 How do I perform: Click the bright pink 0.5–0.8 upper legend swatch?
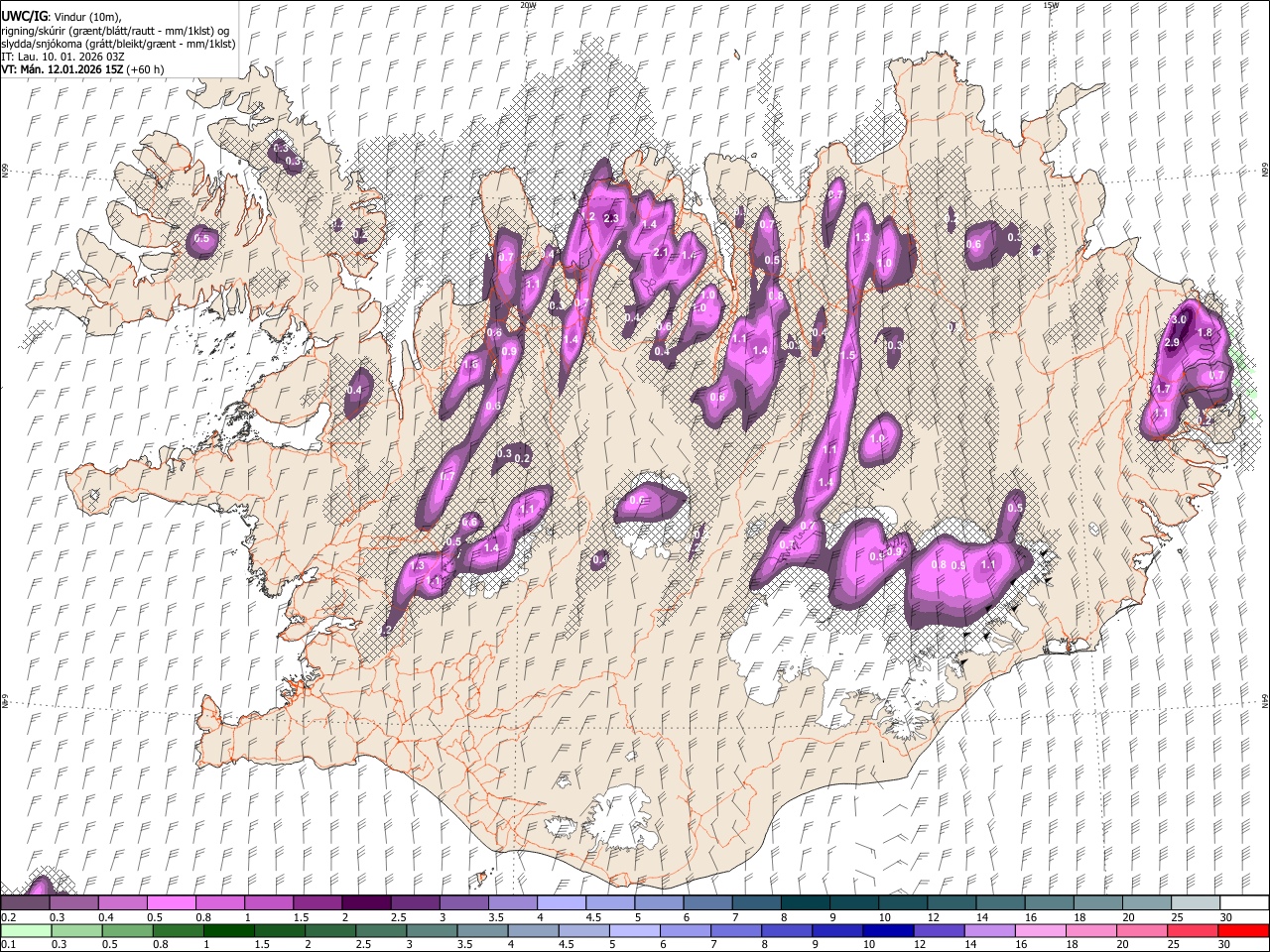click(x=171, y=903)
